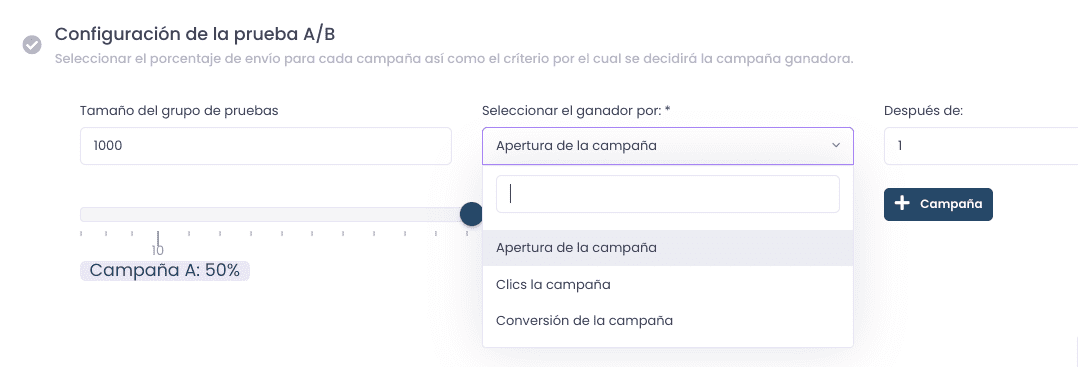Open the 'Seleccionar el ganador por' combo box
The width and height of the screenshot is (1078, 367).
coord(668,146)
